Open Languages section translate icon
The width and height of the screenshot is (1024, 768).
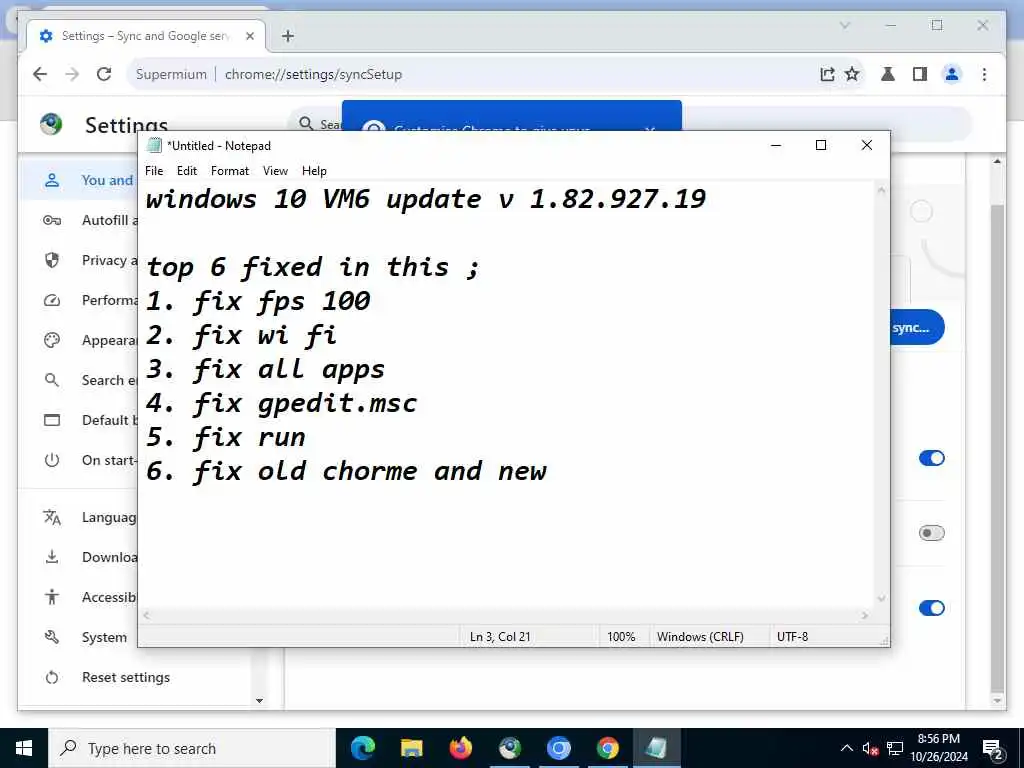(x=52, y=517)
